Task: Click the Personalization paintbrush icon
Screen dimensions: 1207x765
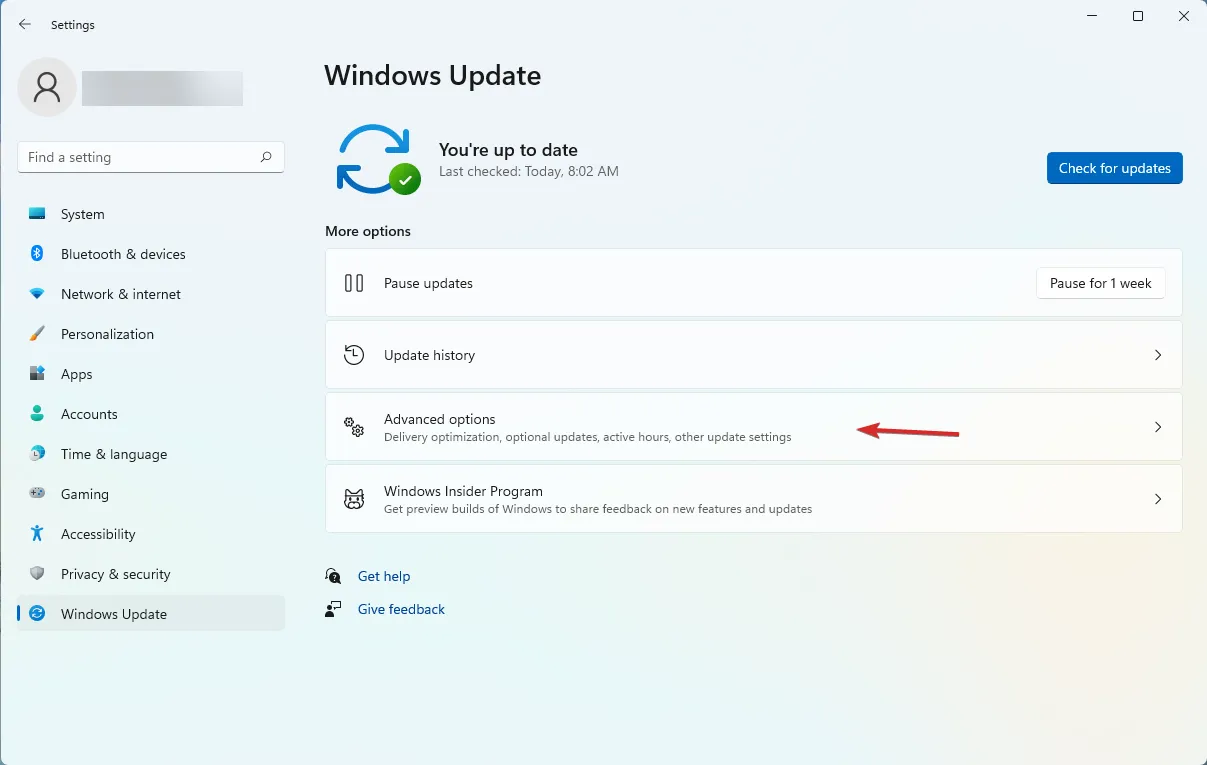Action: [x=37, y=334]
